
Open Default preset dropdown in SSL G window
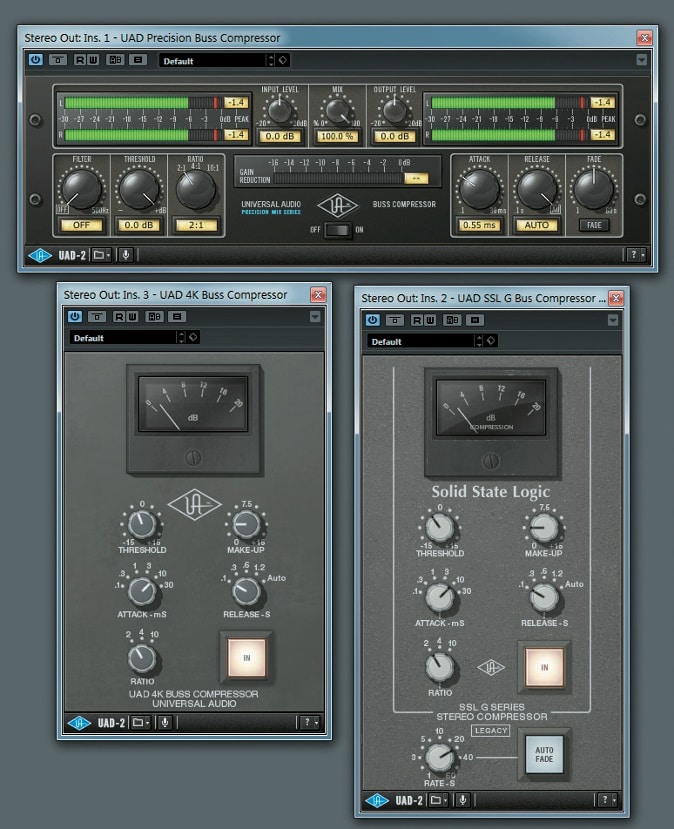421,342
